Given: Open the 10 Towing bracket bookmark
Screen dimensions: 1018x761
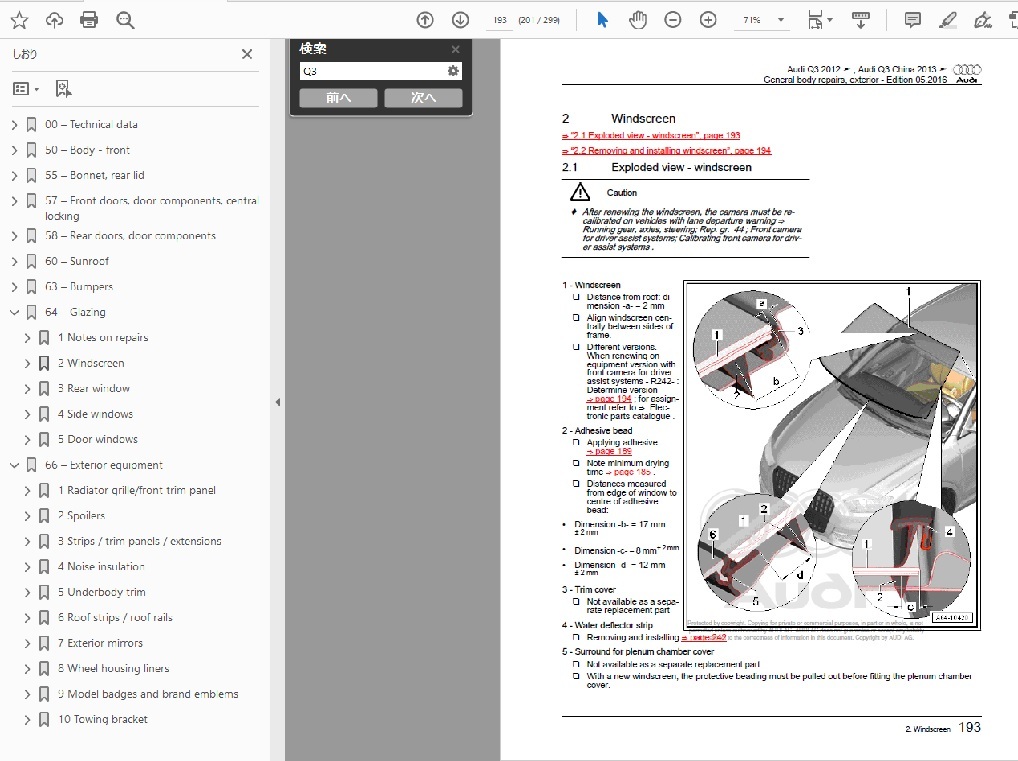Looking at the screenshot, I should pos(103,719).
